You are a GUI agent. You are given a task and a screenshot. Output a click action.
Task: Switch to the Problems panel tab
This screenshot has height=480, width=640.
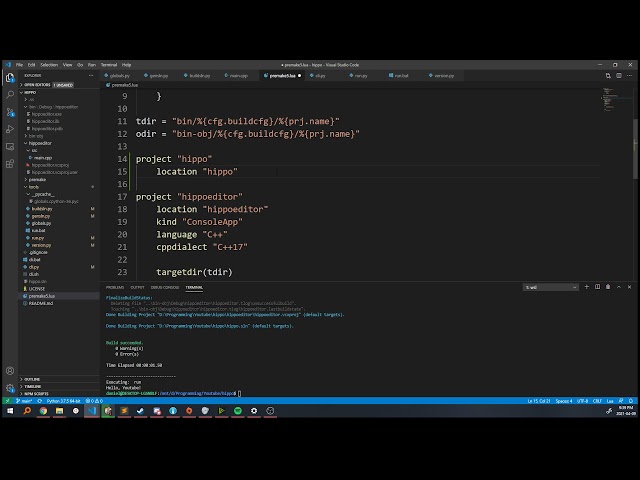115,287
